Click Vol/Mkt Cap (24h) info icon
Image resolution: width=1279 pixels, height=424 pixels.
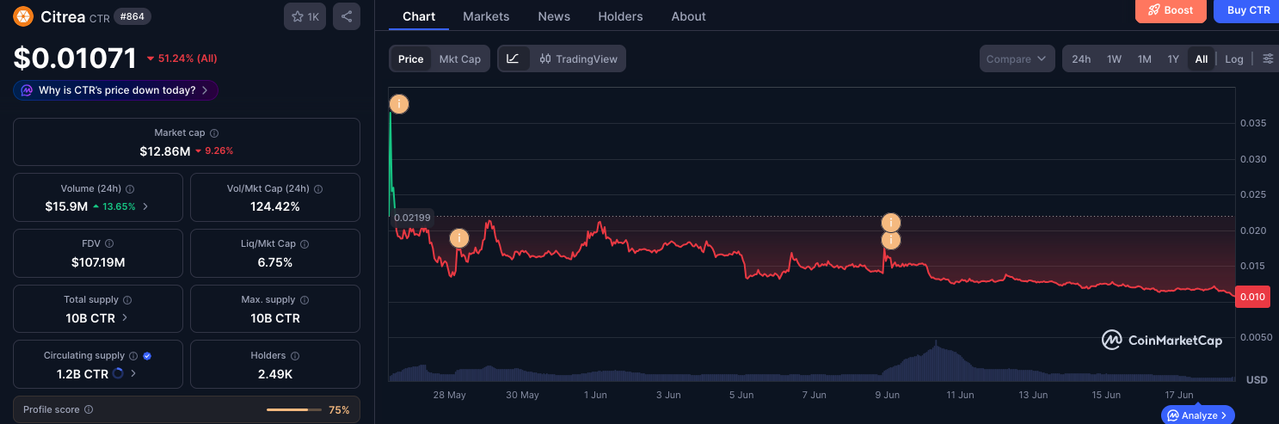point(317,189)
